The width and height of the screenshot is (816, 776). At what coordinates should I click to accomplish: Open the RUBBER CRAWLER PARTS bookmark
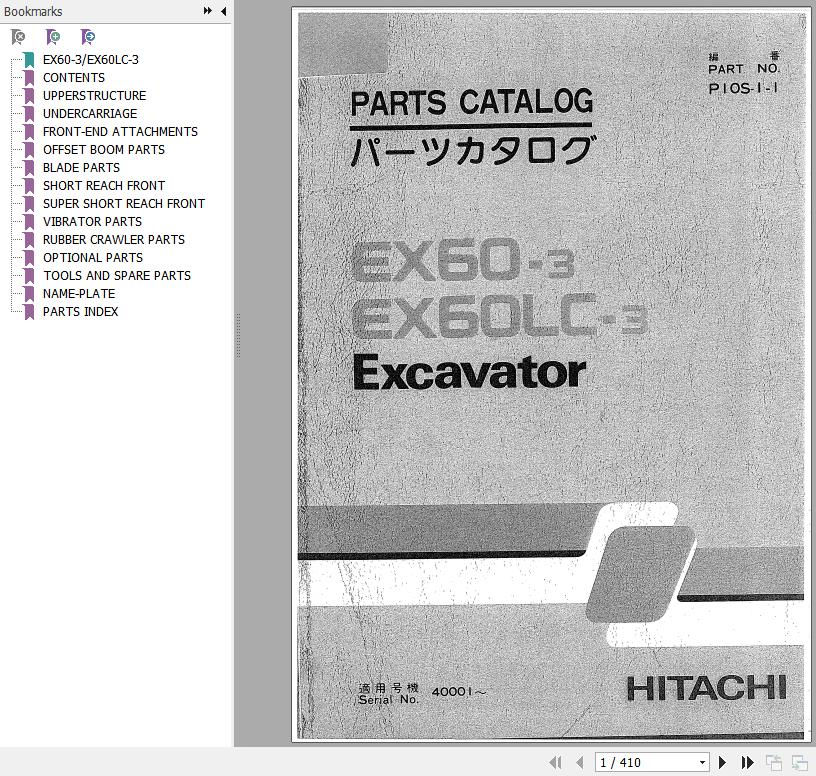point(113,240)
